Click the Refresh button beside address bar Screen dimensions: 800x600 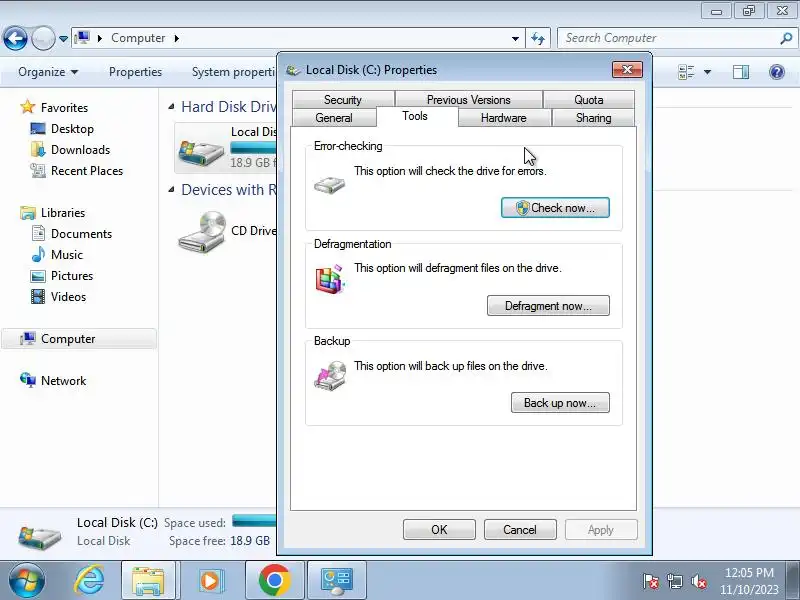click(x=538, y=38)
